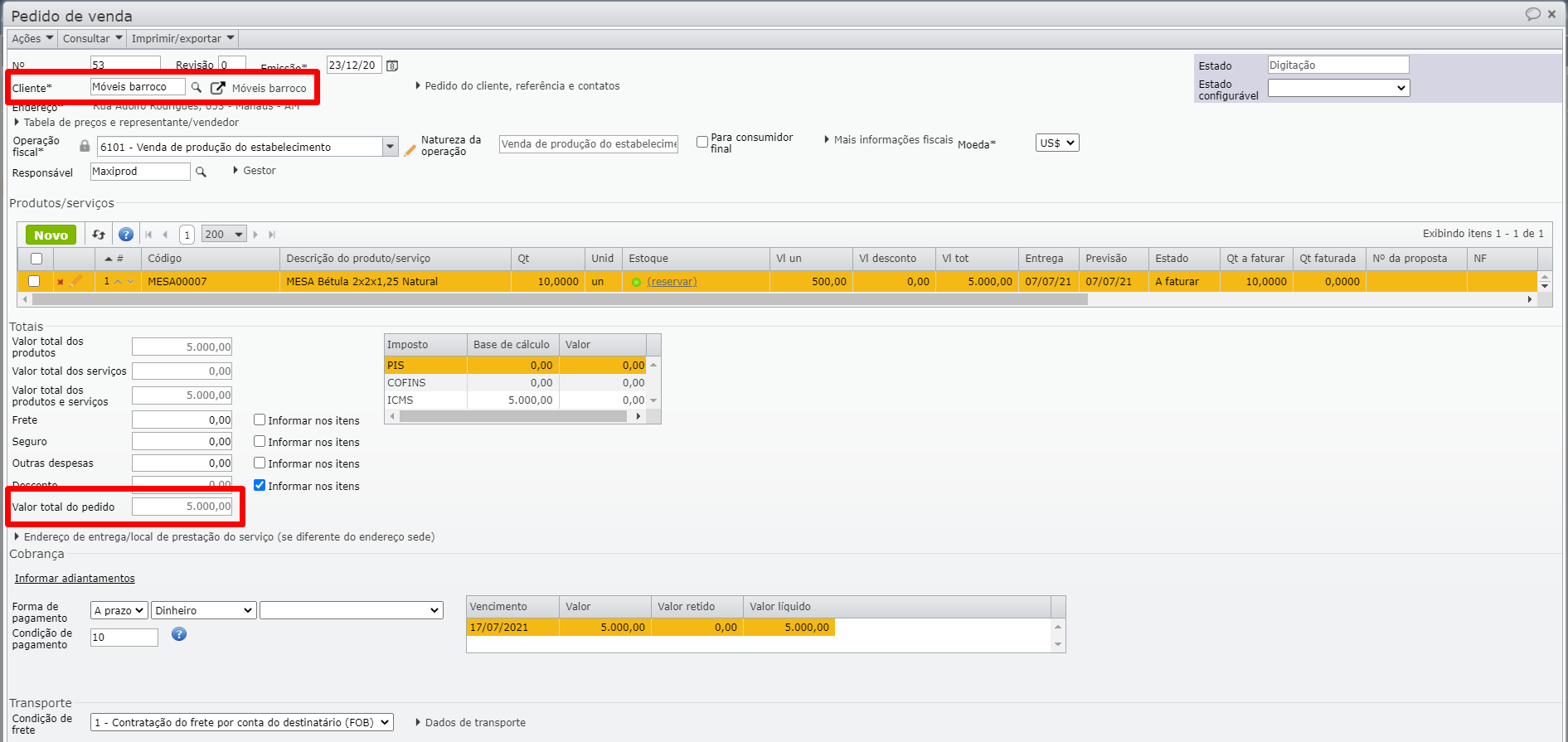Search for a client with the magnifier
1568x742 pixels.
tap(197, 87)
